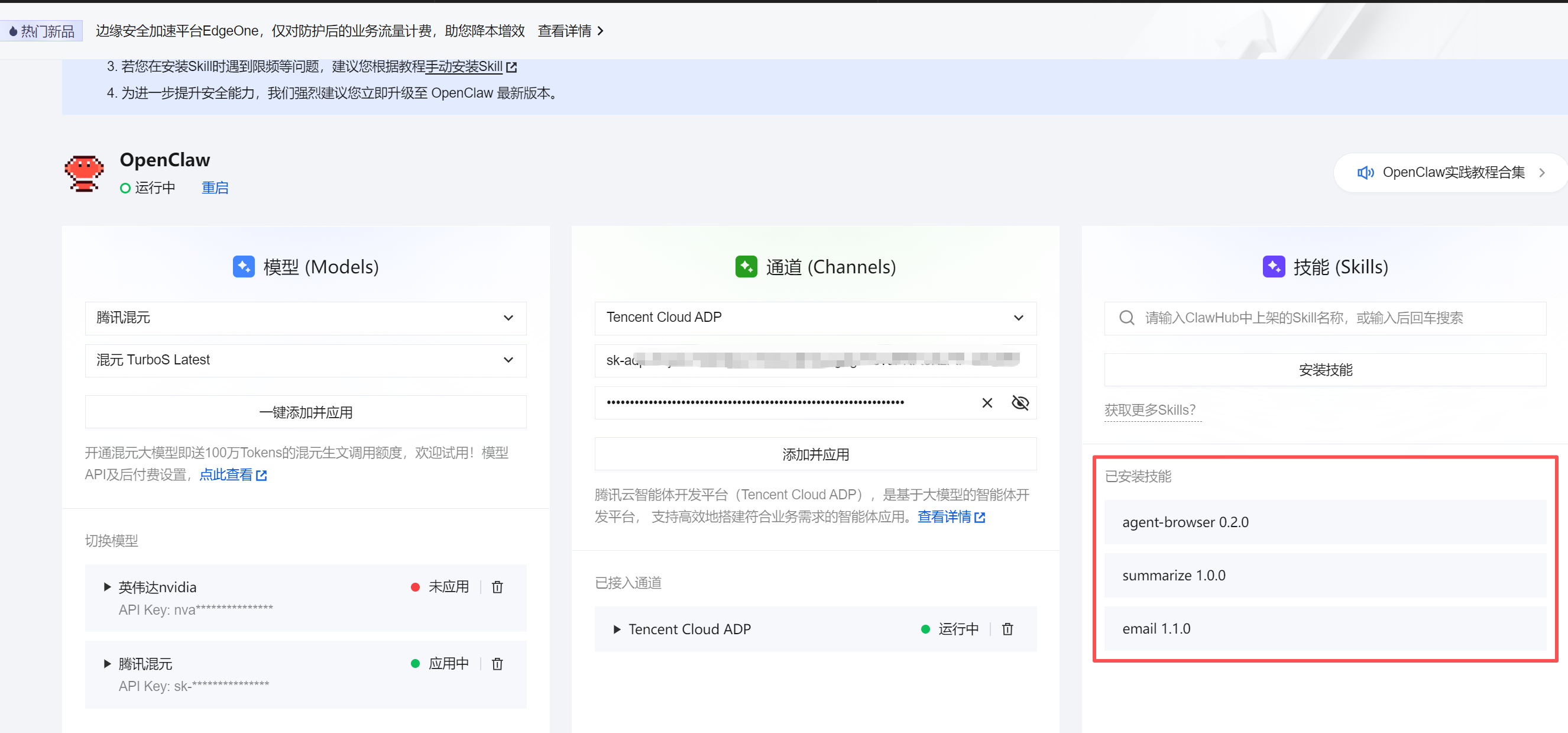The image size is (1568, 733).
Task: Expand the 腾讯混元 model row
Action: click(x=107, y=664)
